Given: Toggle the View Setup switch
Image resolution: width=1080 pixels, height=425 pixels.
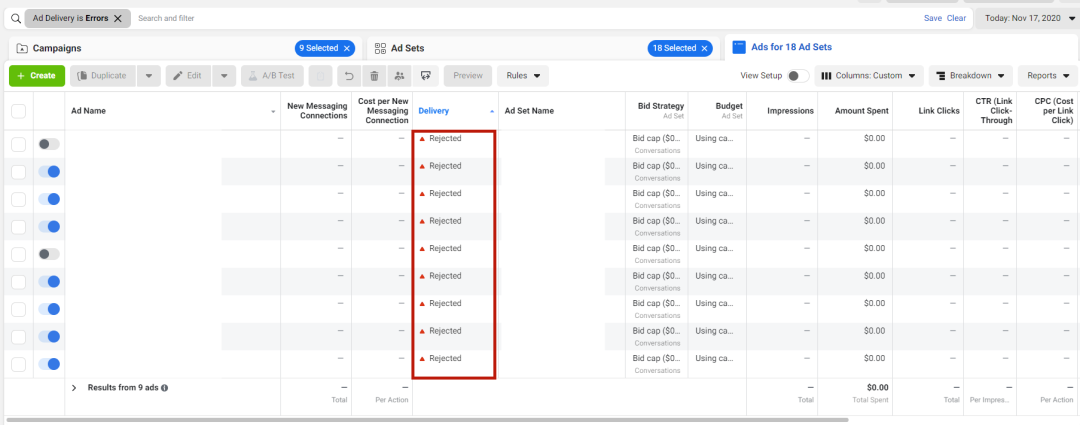Looking at the screenshot, I should 797,75.
